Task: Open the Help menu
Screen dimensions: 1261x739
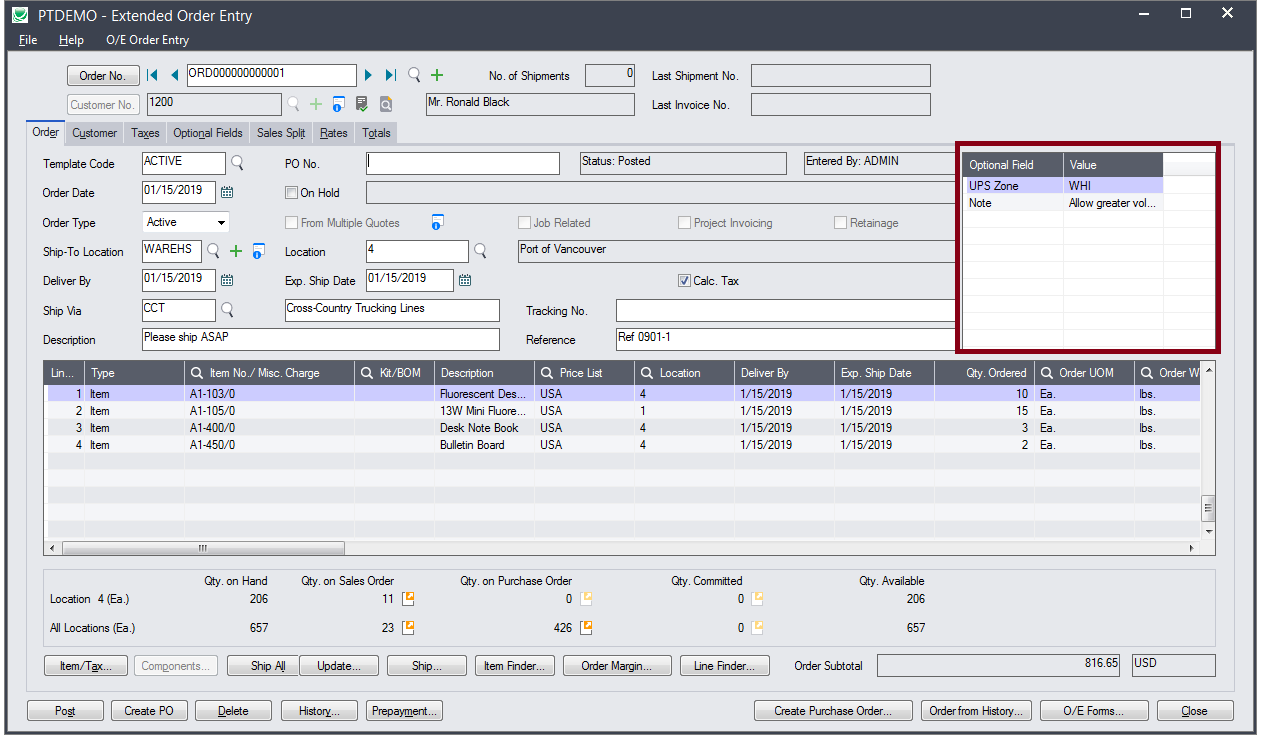Action: click(x=71, y=40)
